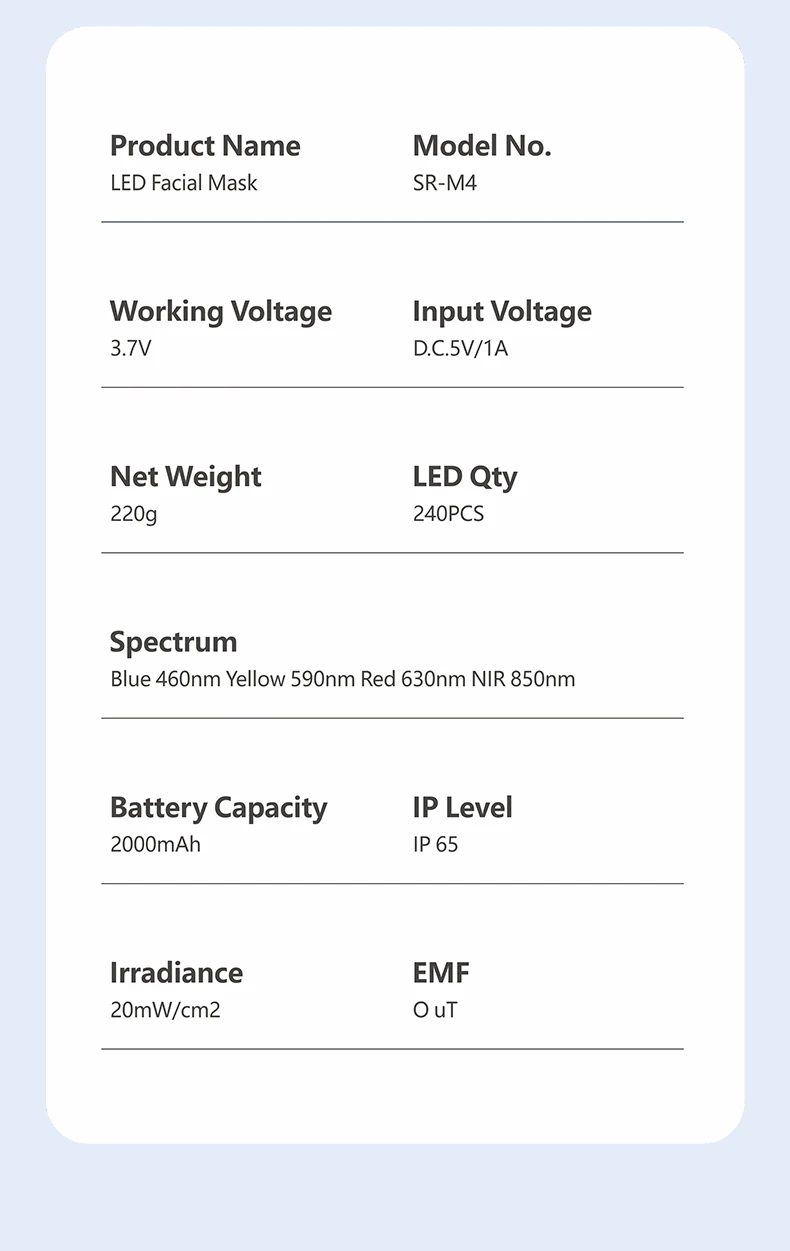Select the 3.7V value
The image size is (790, 1251).
[131, 349]
